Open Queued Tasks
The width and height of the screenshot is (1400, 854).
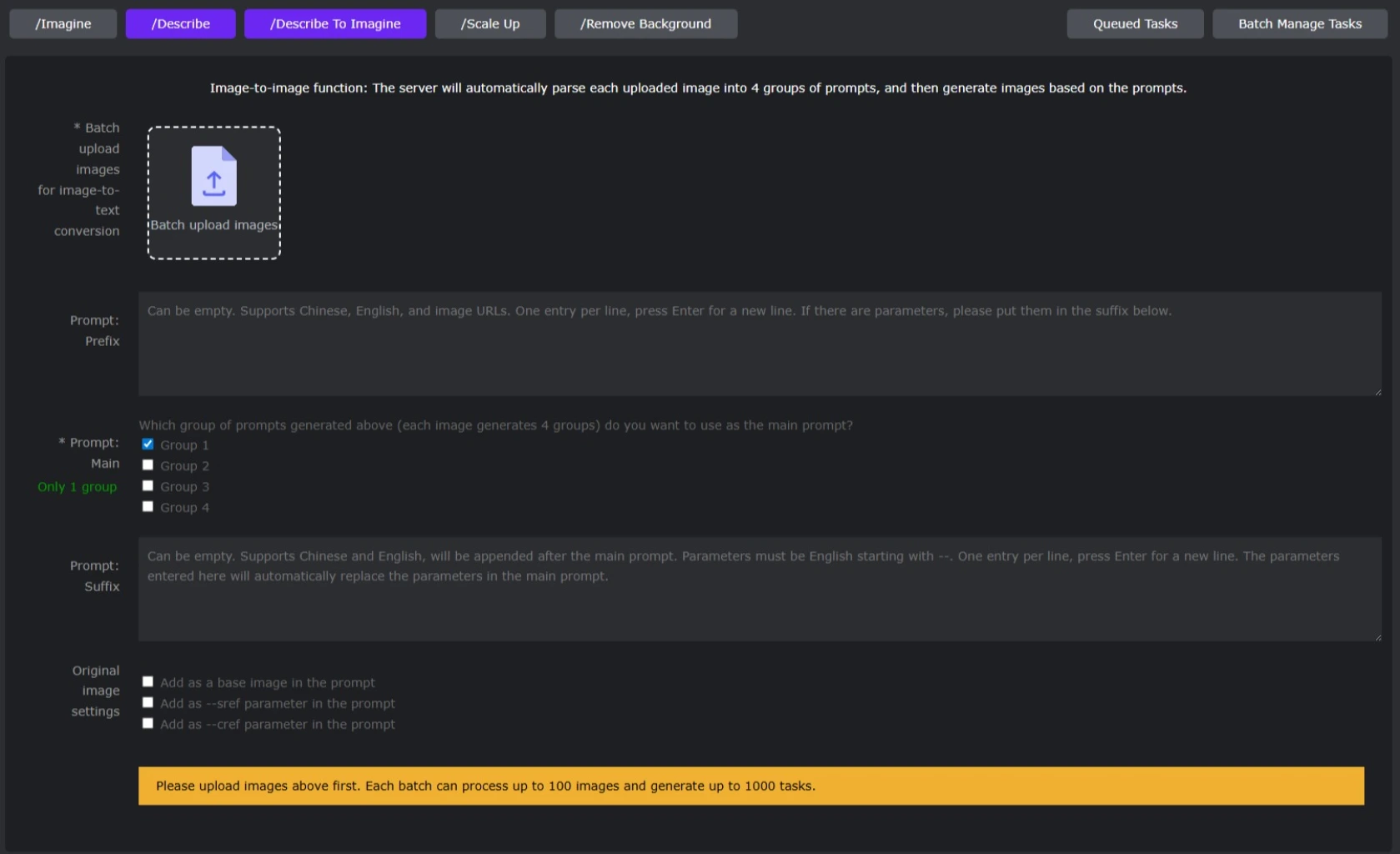tap(1135, 24)
